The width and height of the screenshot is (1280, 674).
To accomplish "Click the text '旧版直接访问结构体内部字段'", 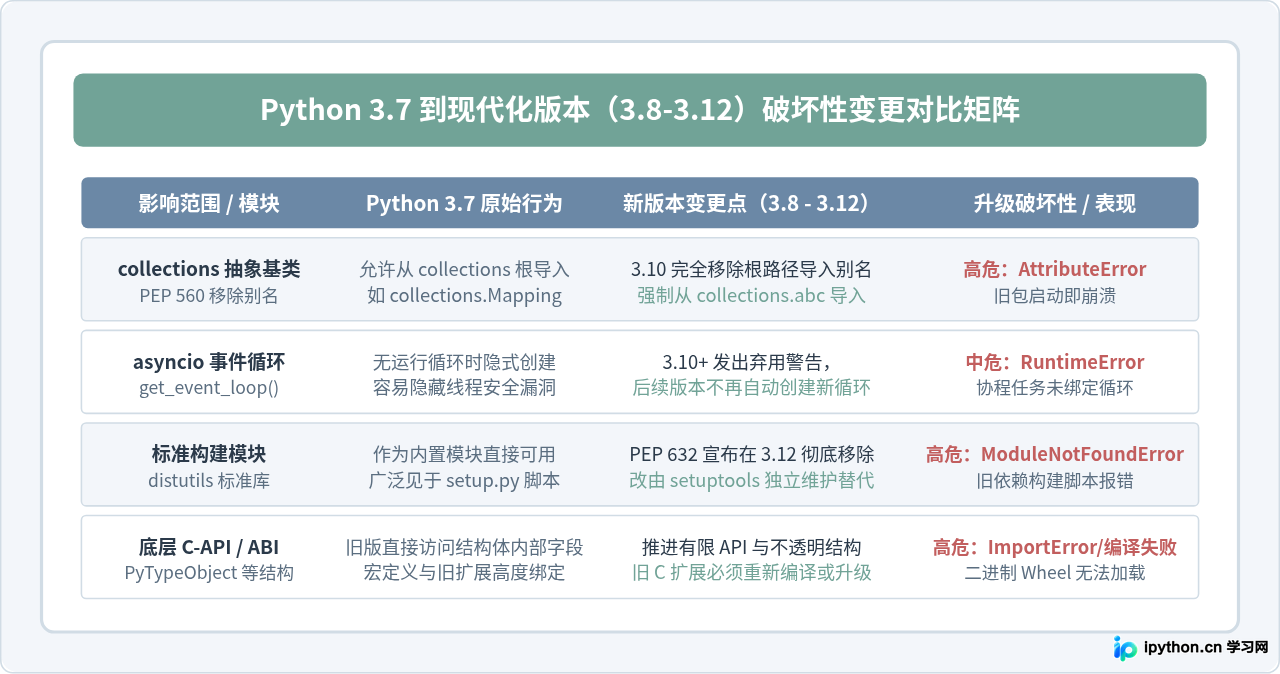I will coord(464,547).
